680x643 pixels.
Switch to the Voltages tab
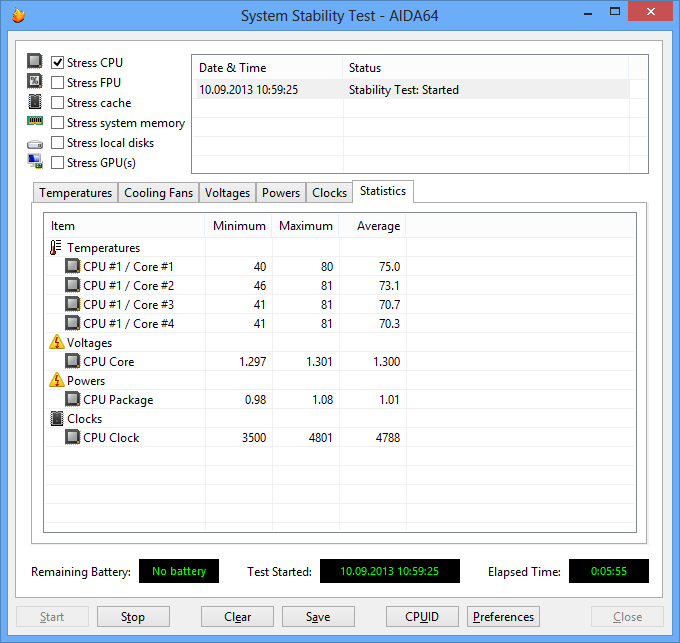click(227, 193)
